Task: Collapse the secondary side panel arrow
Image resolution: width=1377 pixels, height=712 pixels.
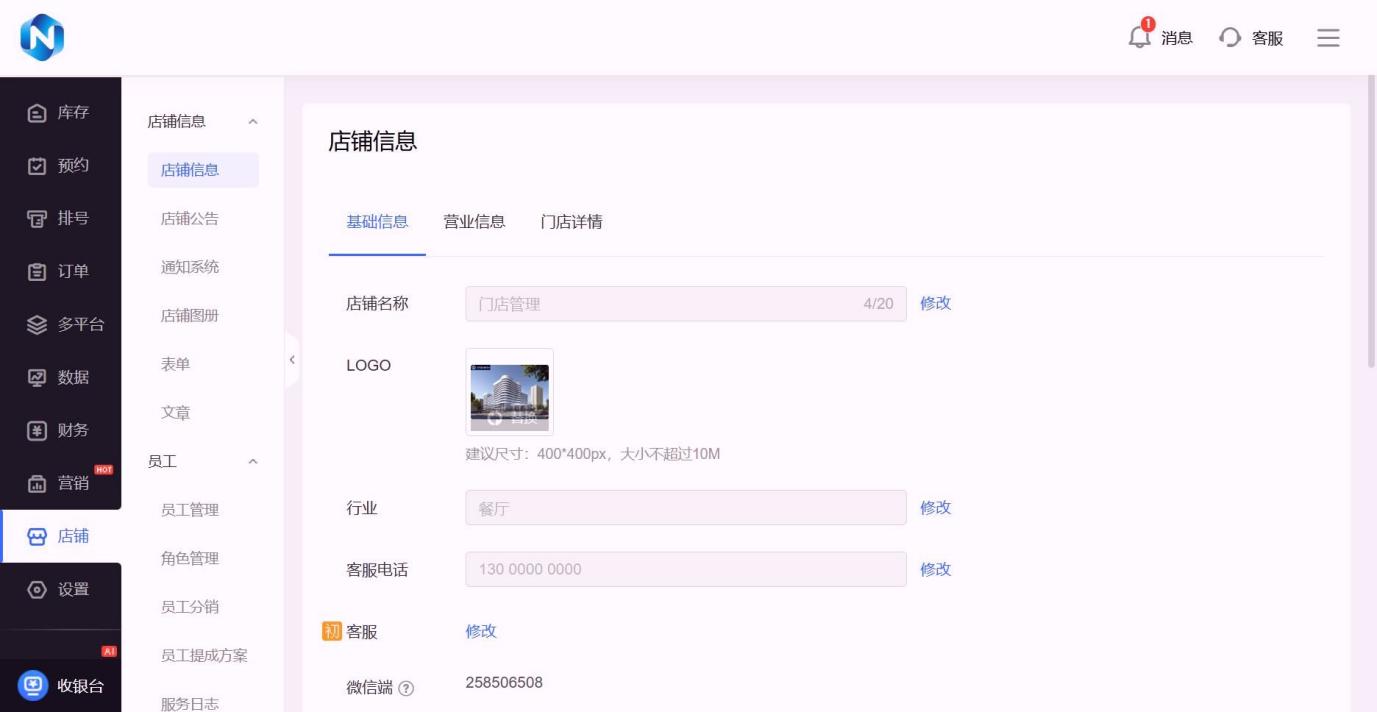Action: (x=292, y=359)
